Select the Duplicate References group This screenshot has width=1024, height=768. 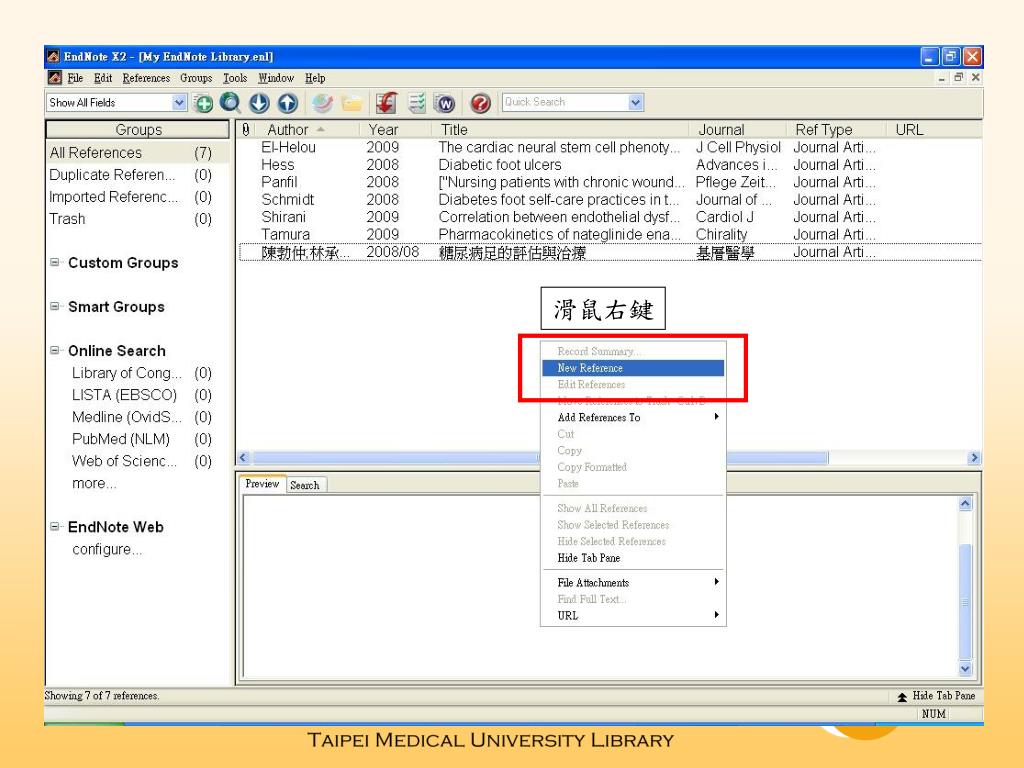pos(137,175)
